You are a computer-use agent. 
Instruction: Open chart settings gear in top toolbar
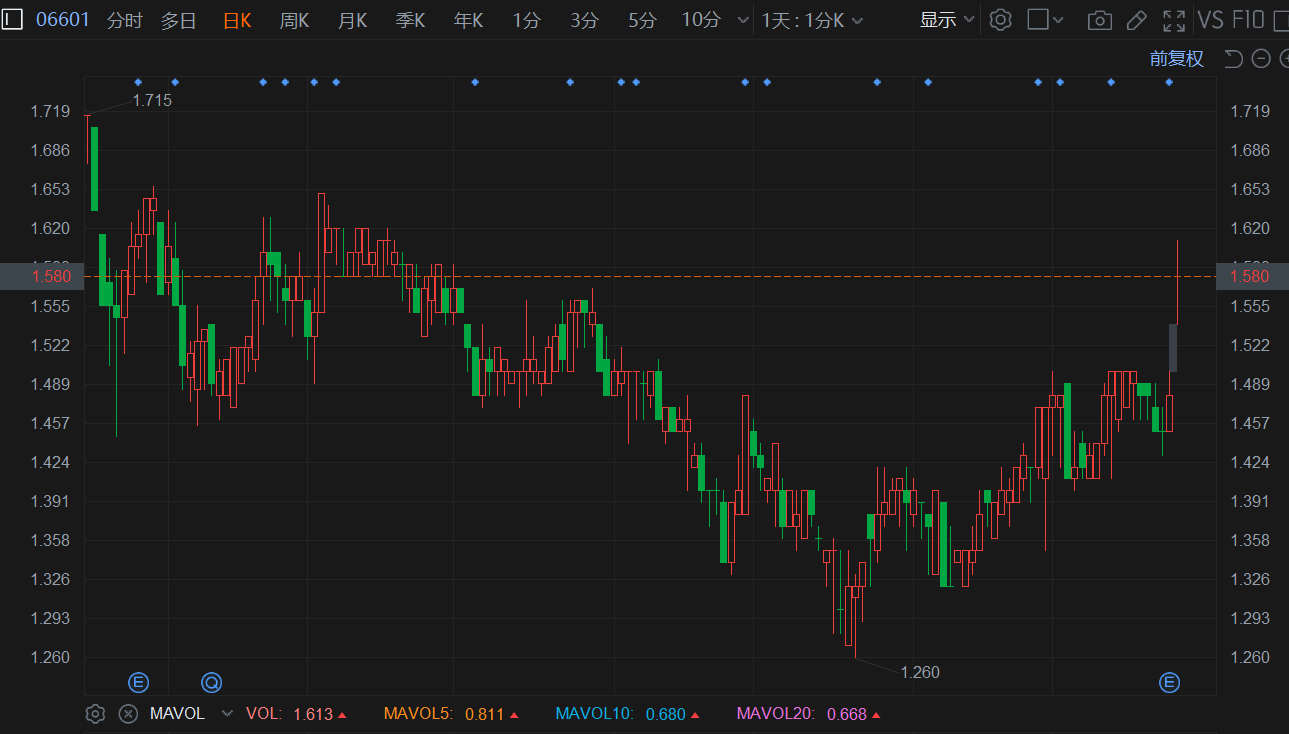coord(1000,20)
